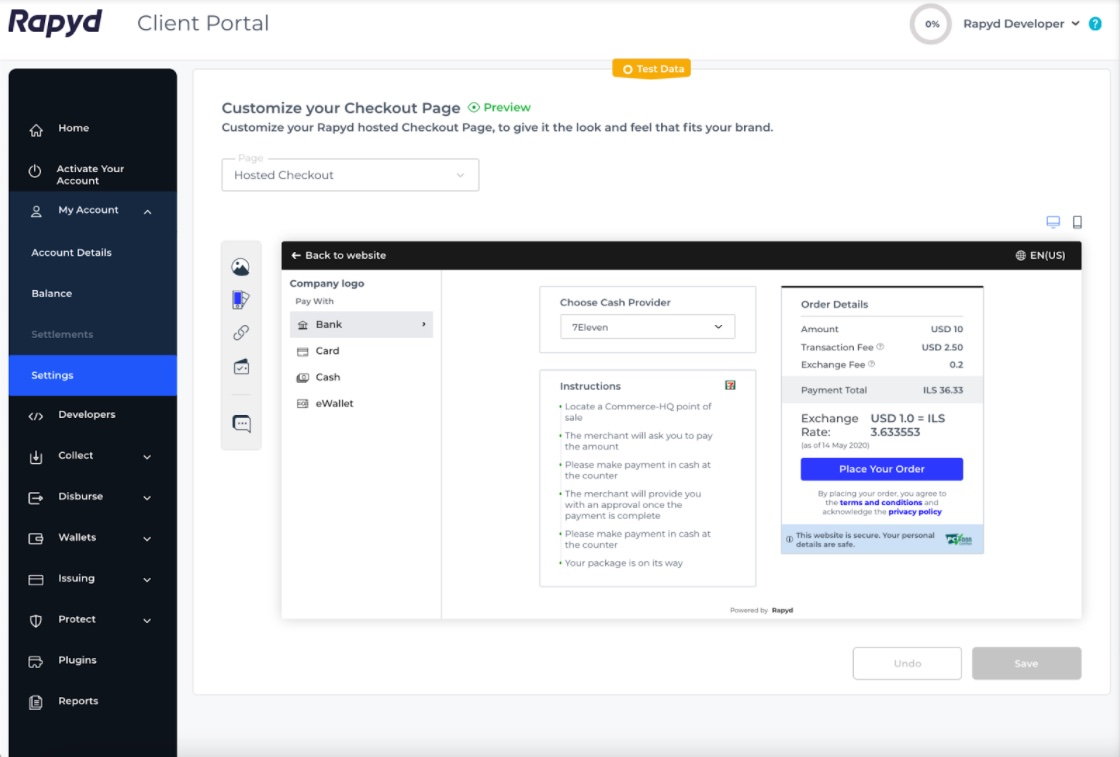Expand the Wallets sidebar section
This screenshot has width=1120, height=757.
(x=147, y=538)
